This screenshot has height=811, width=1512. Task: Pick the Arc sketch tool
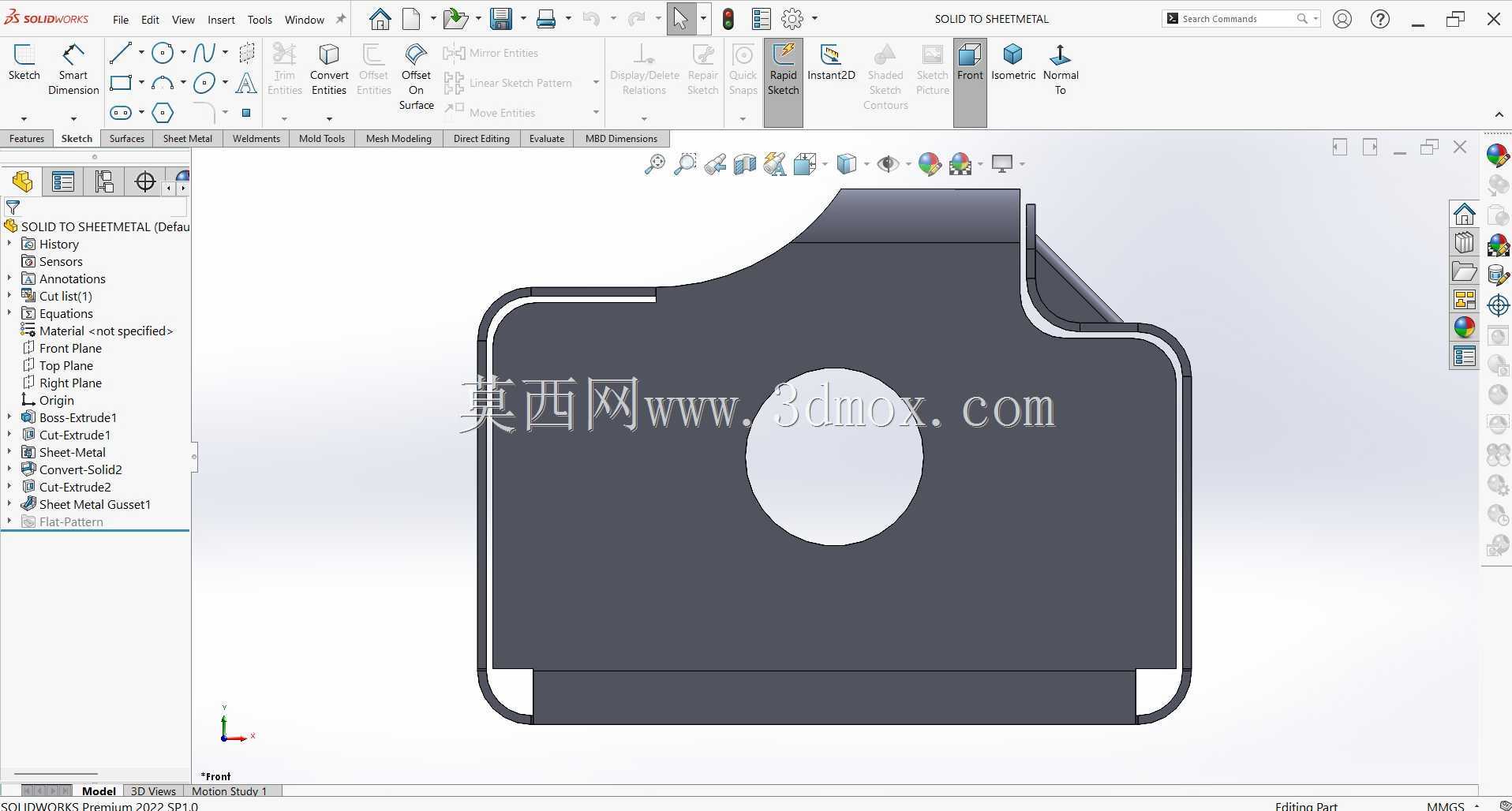163,82
